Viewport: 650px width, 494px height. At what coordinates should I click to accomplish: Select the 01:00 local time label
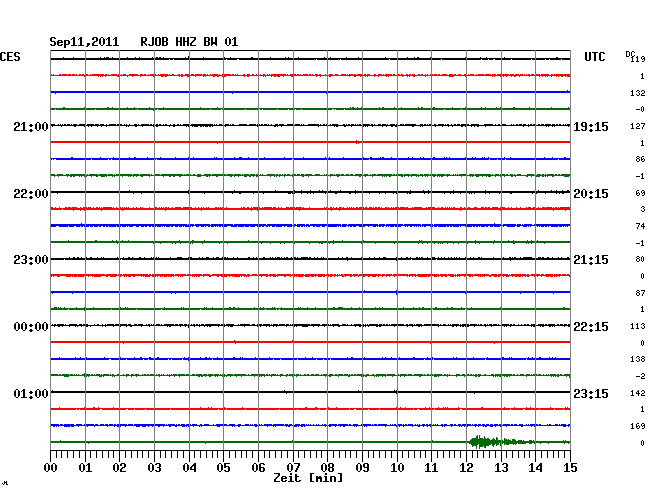pyautogui.click(x=31, y=393)
